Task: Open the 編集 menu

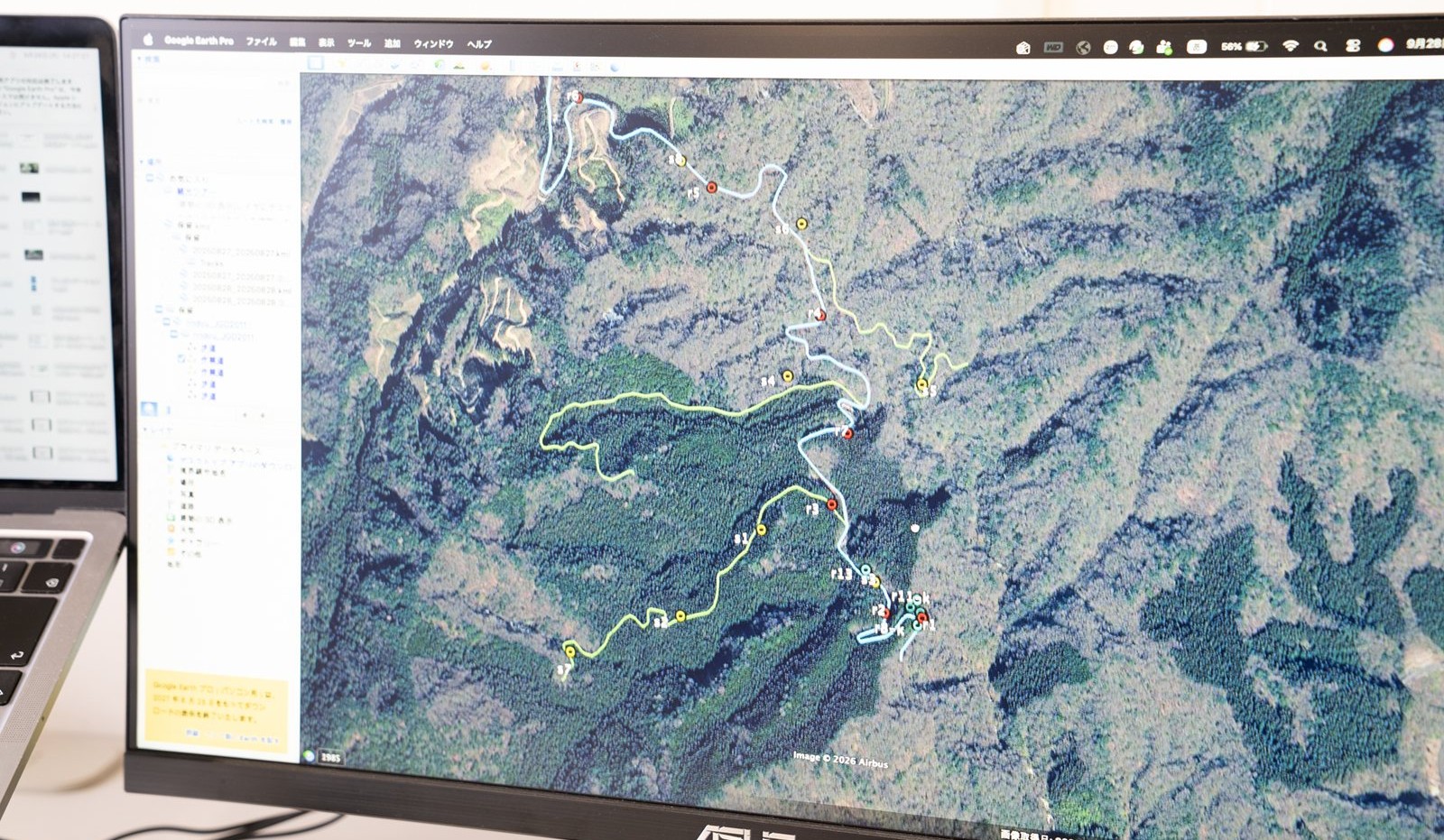Action: coord(298,42)
